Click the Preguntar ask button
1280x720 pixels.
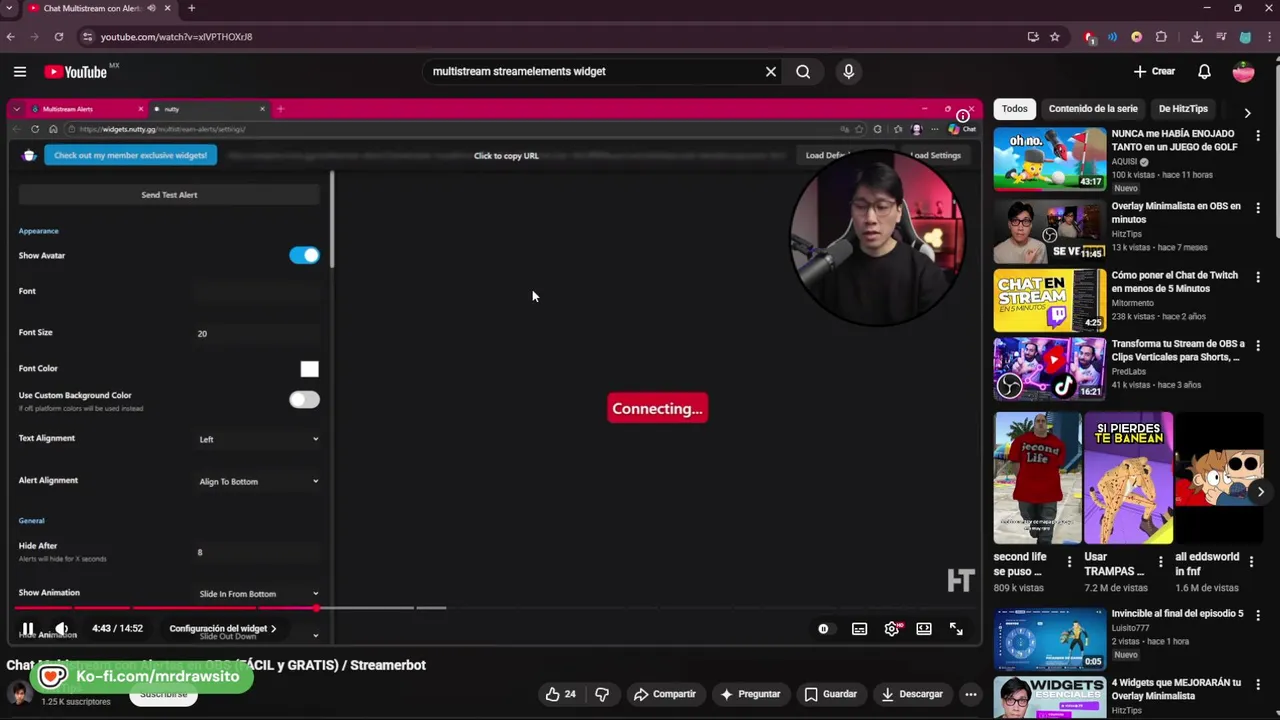750,694
